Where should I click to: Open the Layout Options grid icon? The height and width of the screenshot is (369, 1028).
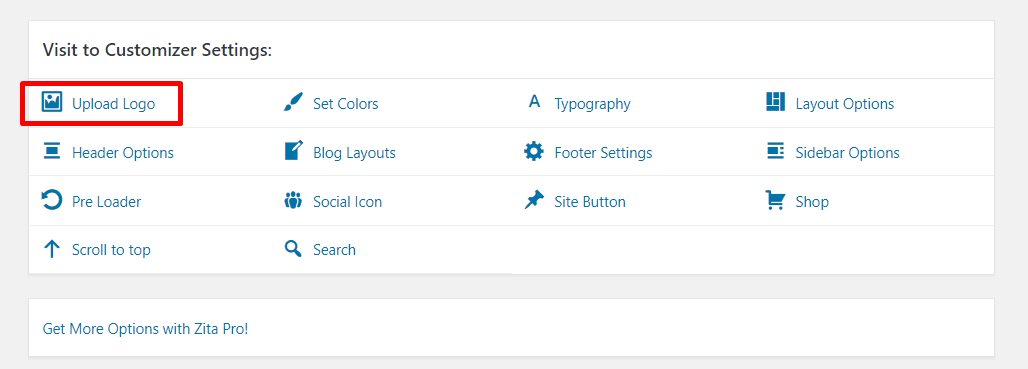point(776,102)
